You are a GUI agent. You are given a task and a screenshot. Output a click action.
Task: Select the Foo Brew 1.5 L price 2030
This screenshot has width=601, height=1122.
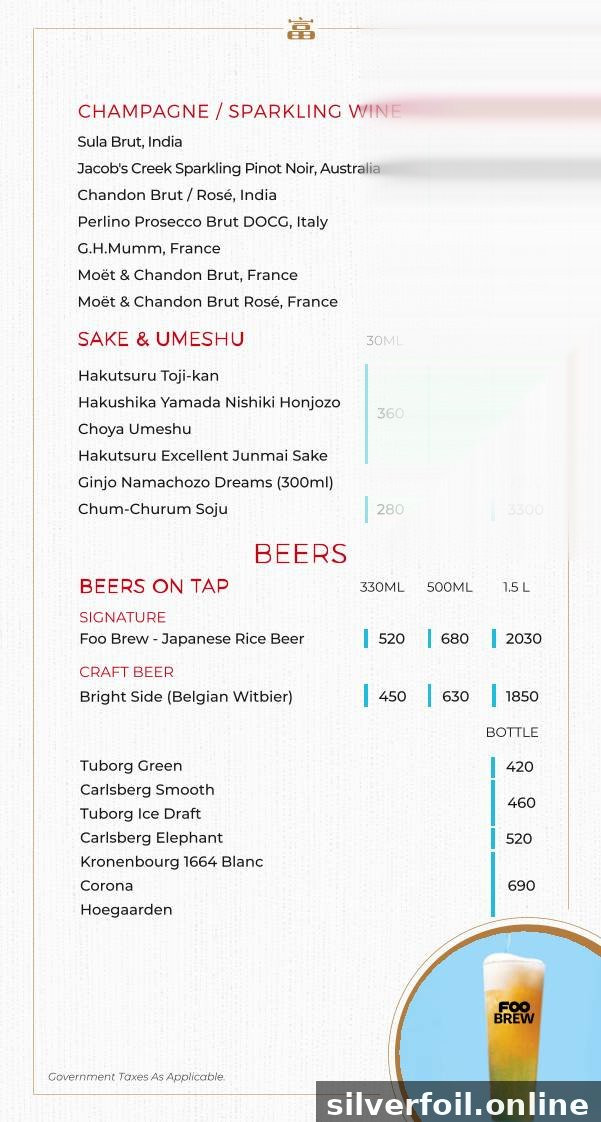click(x=524, y=638)
